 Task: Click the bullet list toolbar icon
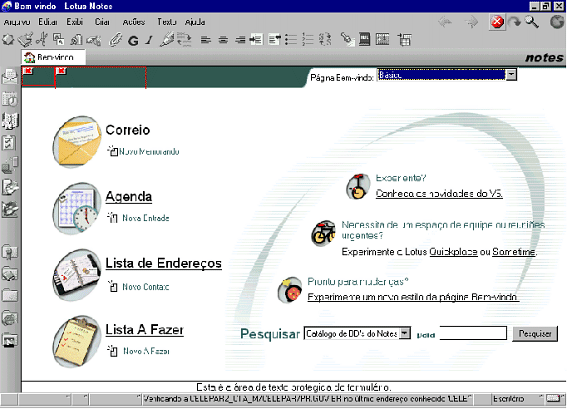click(291, 40)
